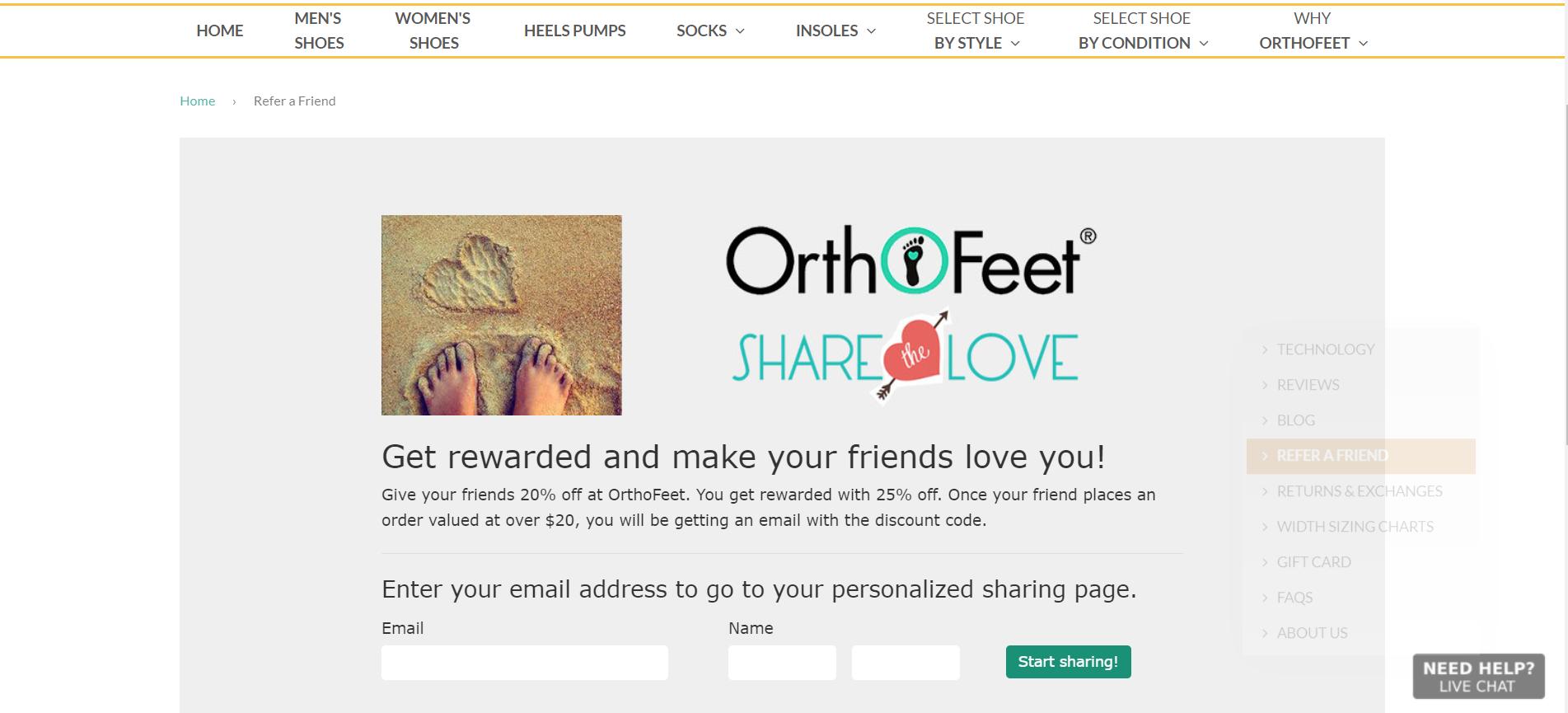Open the Men's Shoes menu item
The height and width of the screenshot is (713, 1568).
[319, 30]
